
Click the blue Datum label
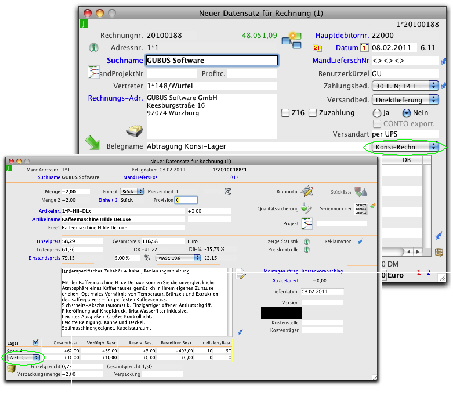coord(347,48)
